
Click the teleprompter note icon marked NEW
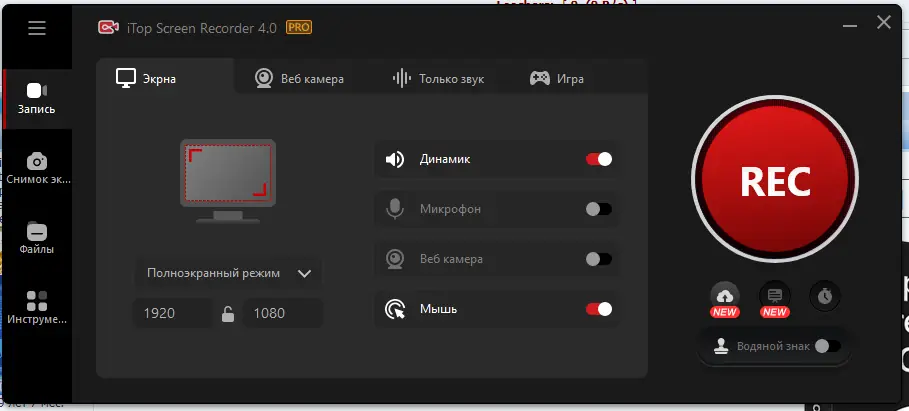(775, 296)
